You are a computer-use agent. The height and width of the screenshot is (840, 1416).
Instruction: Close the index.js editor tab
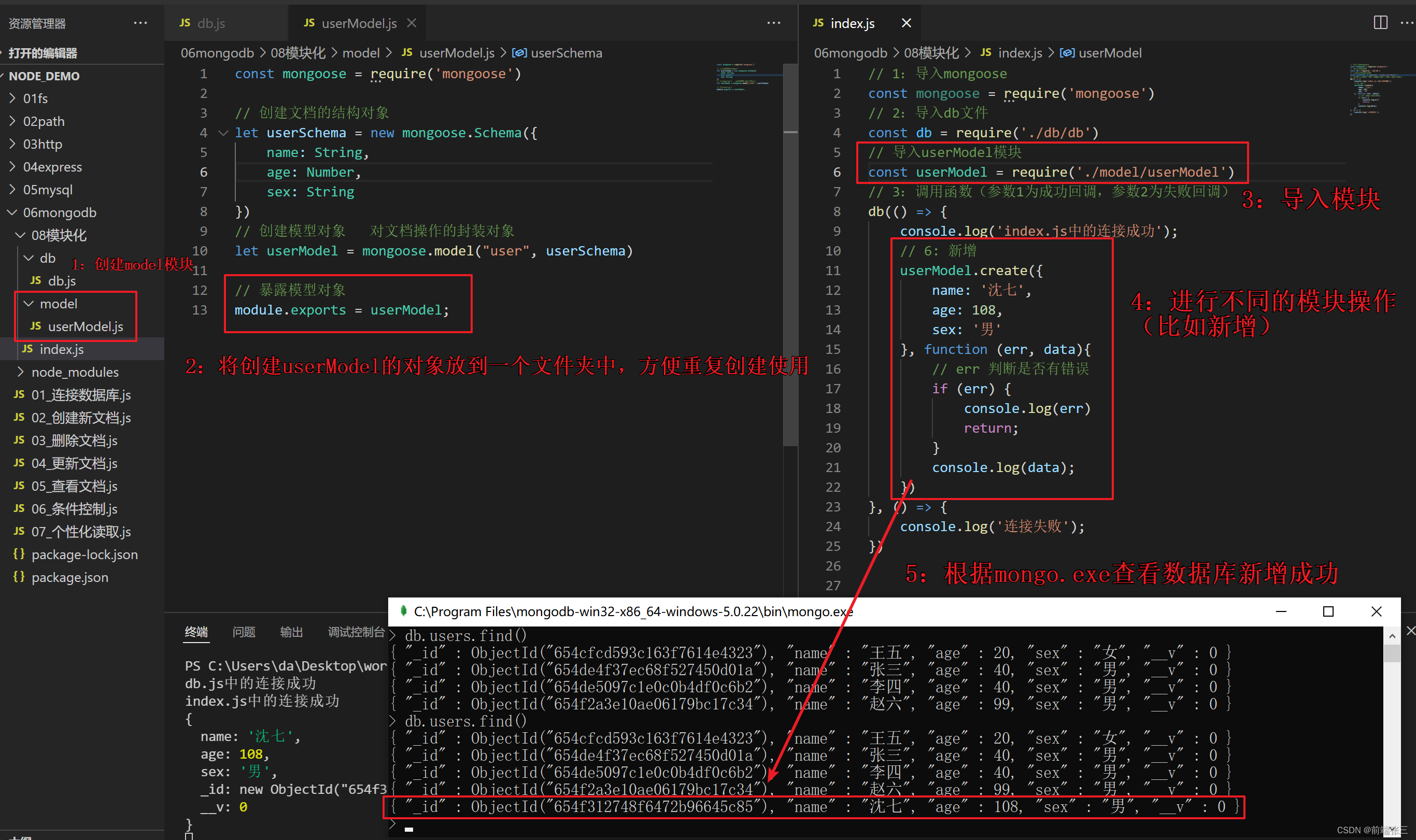pos(906,23)
